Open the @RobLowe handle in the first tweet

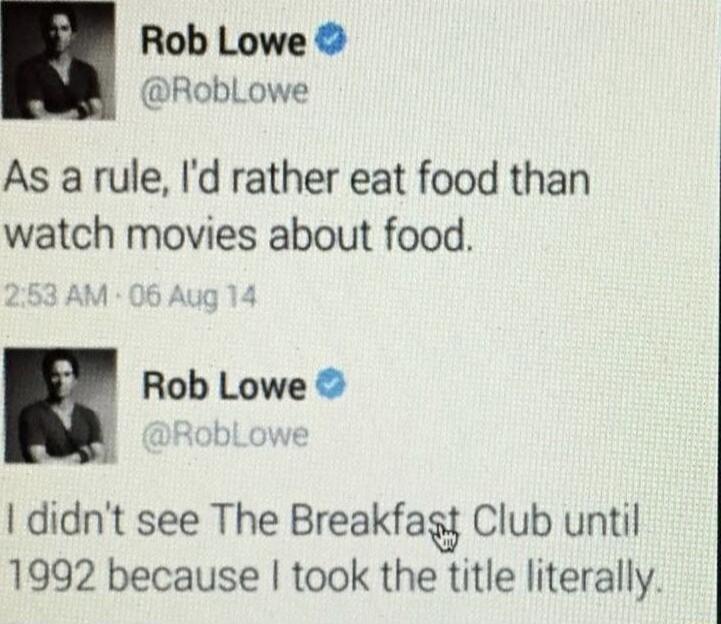click(x=224, y=92)
